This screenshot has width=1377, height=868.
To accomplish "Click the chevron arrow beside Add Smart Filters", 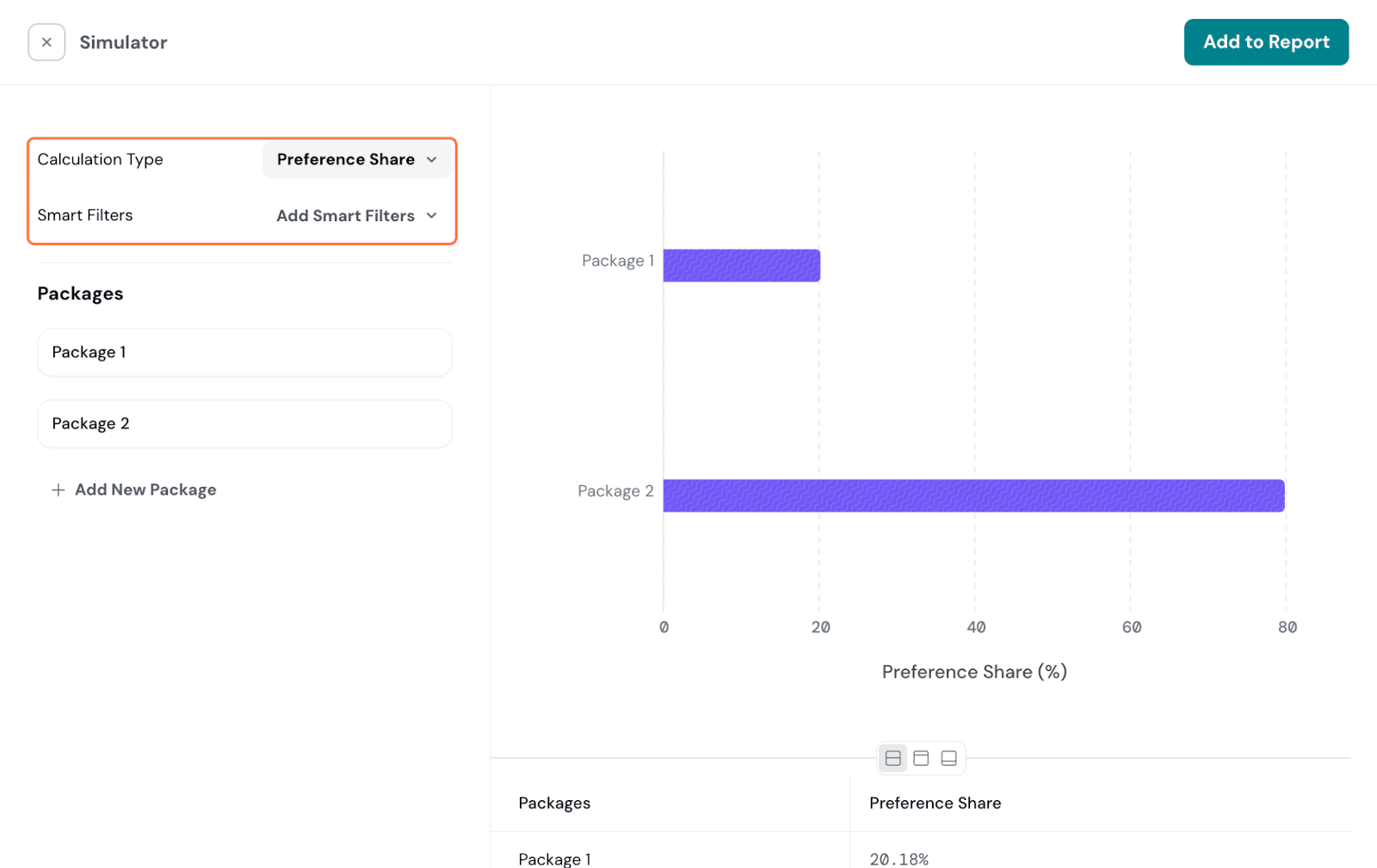I will click(x=432, y=216).
